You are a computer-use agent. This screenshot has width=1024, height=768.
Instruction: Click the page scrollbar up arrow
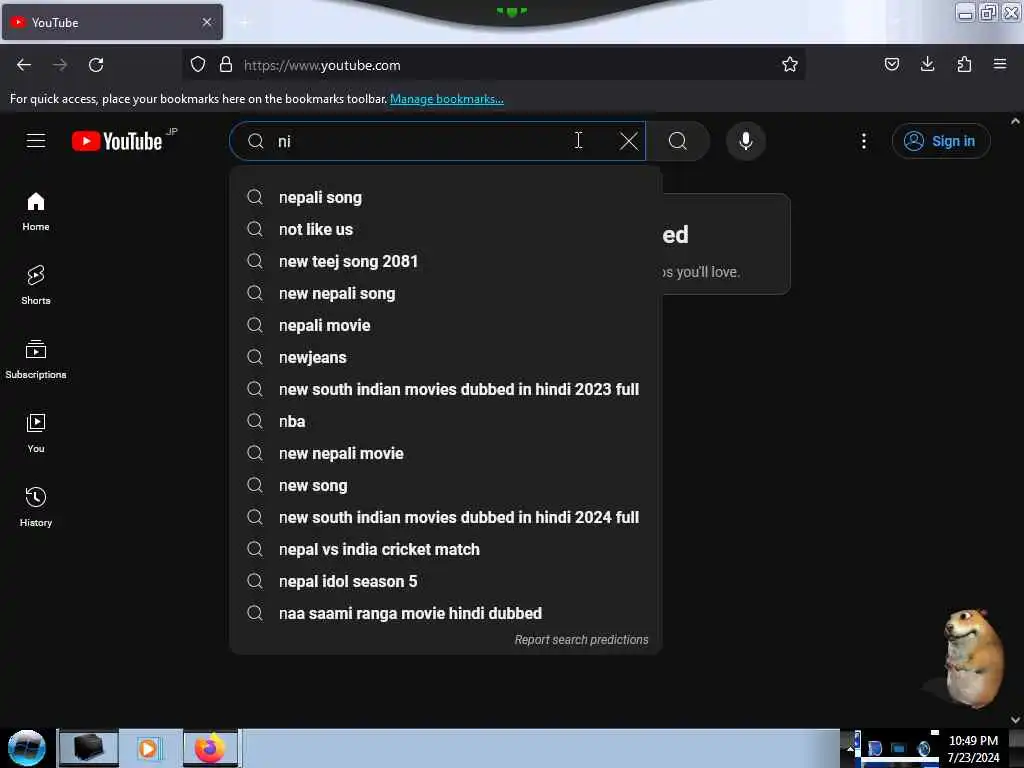pyautogui.click(x=1015, y=121)
